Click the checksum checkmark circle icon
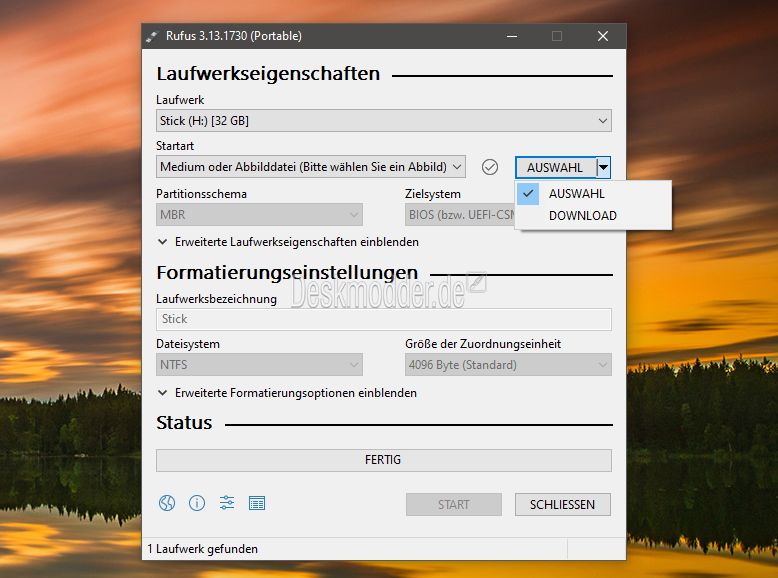Viewport: 778px width, 578px height. 490,167
